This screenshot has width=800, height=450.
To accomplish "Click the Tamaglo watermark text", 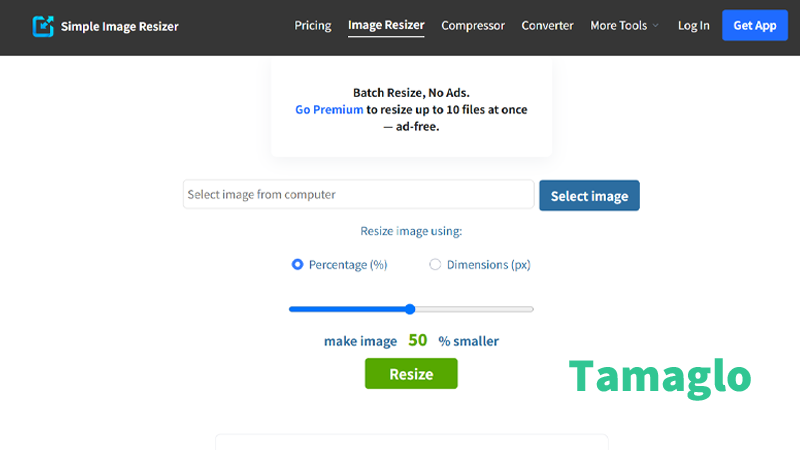I will coord(660,377).
